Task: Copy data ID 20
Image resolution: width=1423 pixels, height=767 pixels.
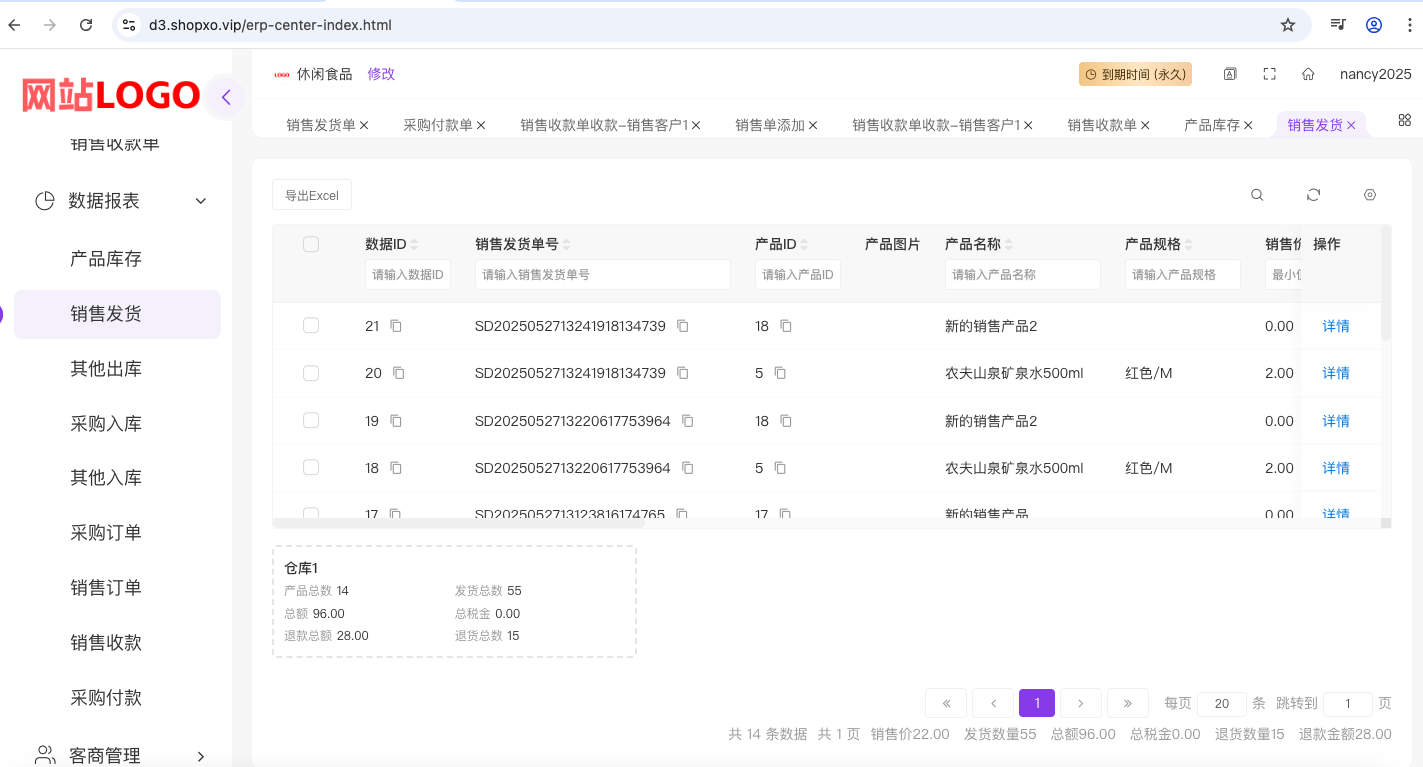Action: tap(399, 373)
